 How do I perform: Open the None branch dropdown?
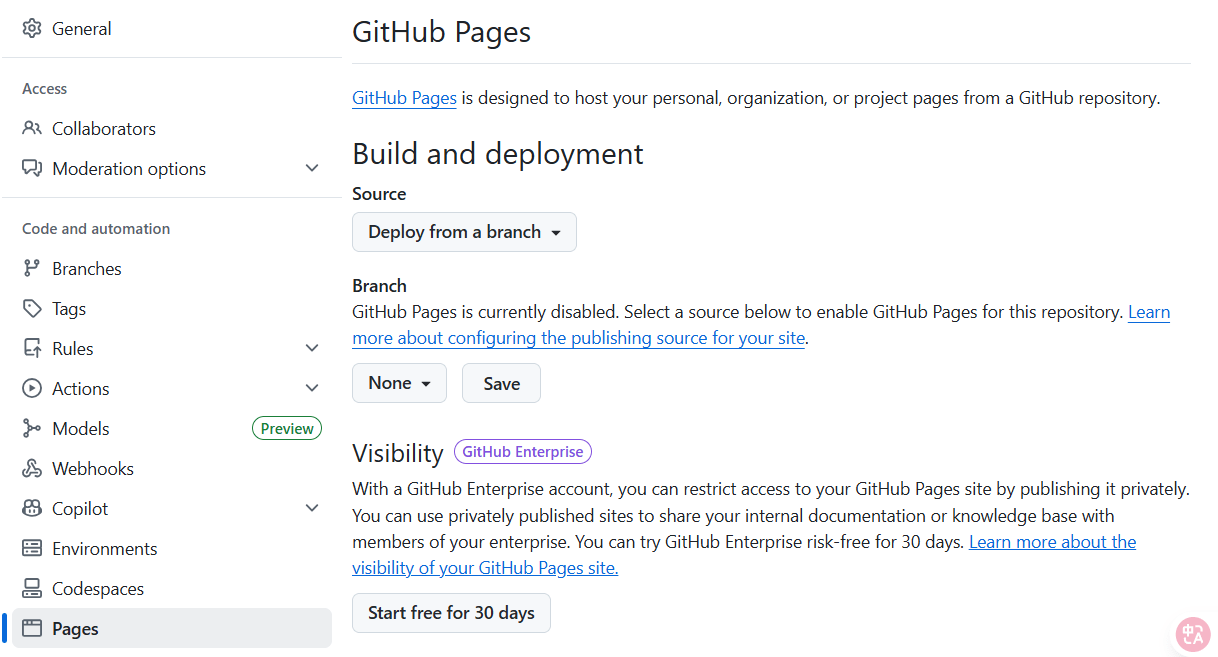(399, 383)
